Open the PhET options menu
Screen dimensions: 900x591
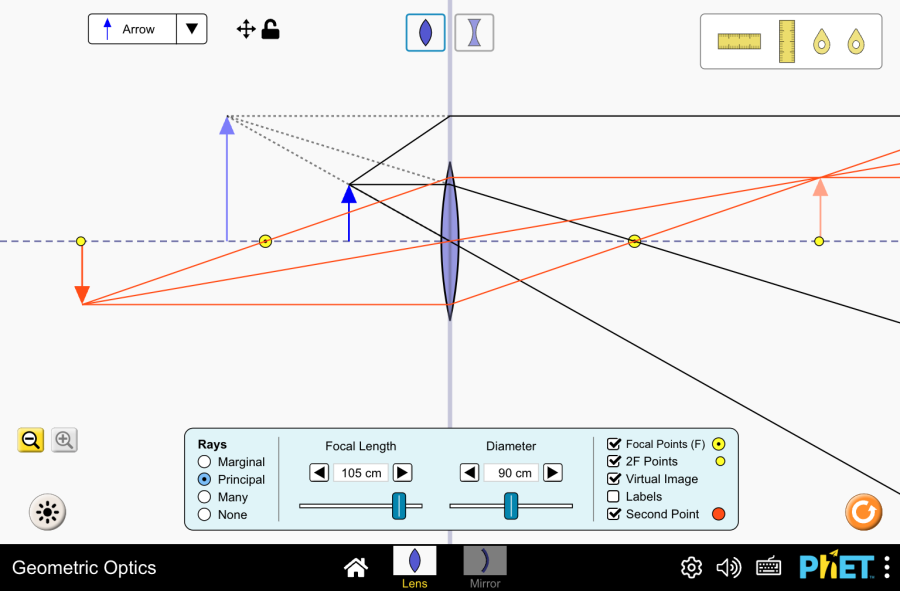(886, 567)
